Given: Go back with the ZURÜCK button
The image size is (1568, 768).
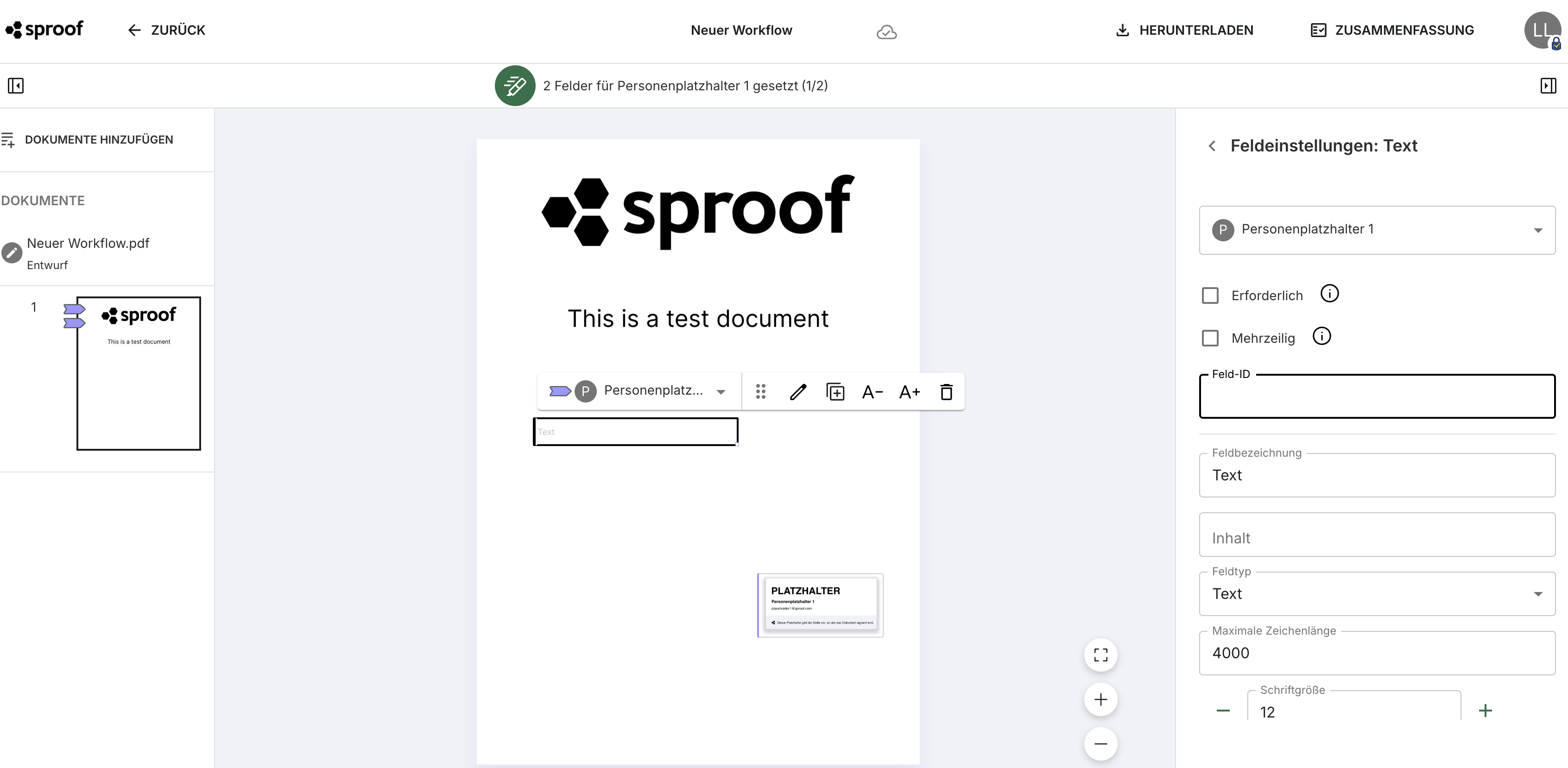Looking at the screenshot, I should 166,31.
